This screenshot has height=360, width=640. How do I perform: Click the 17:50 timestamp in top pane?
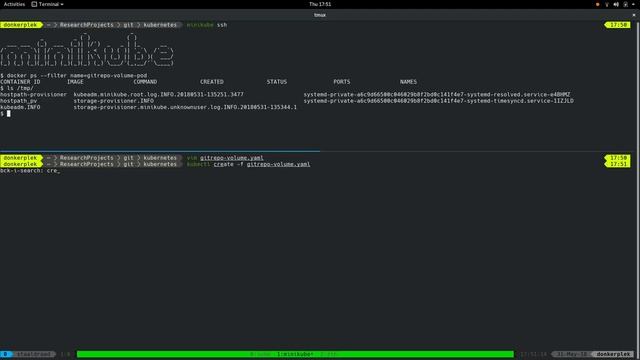[618, 25]
